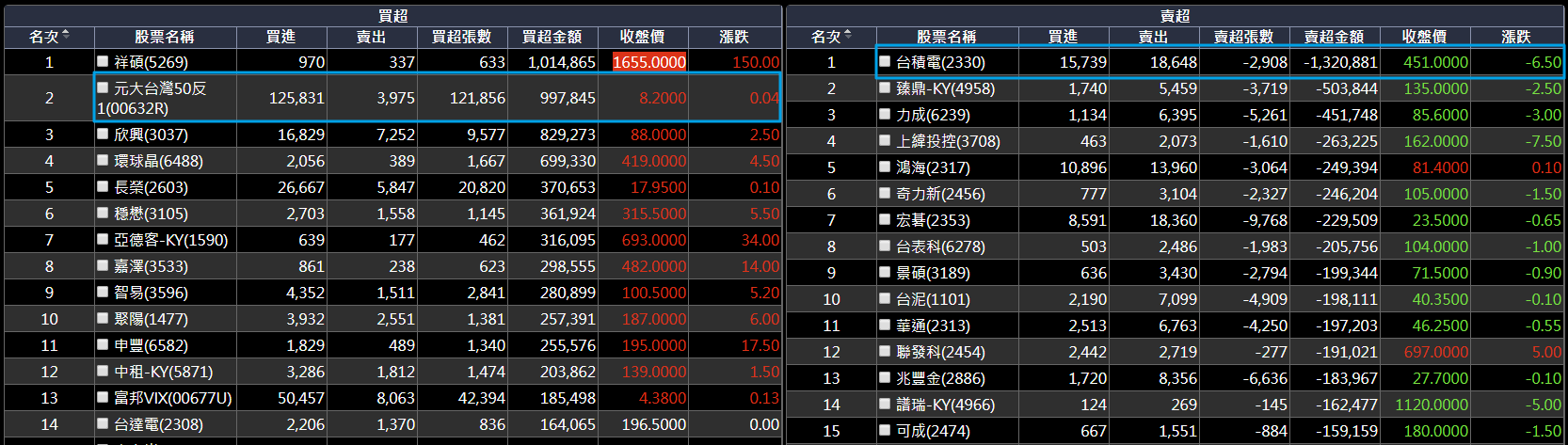This screenshot has width=1568, height=445.
Task: Select 賣超張數 value -9,768
Action: [1265, 220]
